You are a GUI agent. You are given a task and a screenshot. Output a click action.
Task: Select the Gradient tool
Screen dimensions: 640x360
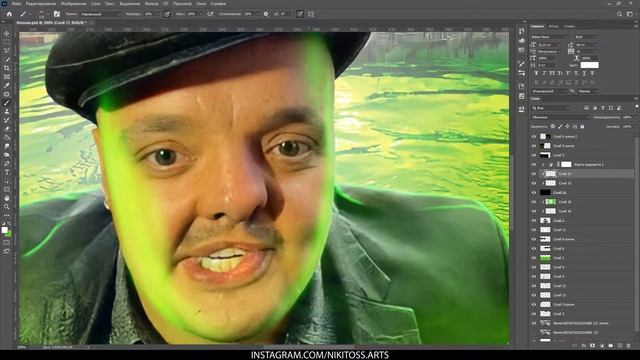point(7,138)
